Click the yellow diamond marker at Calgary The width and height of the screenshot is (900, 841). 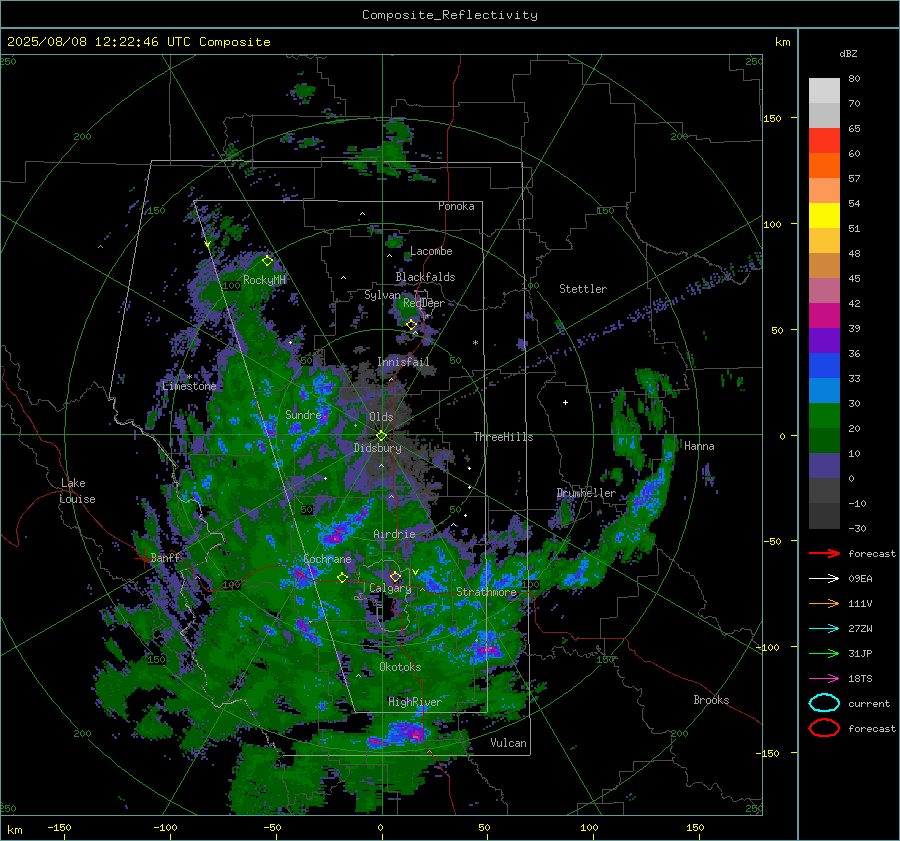click(395, 576)
